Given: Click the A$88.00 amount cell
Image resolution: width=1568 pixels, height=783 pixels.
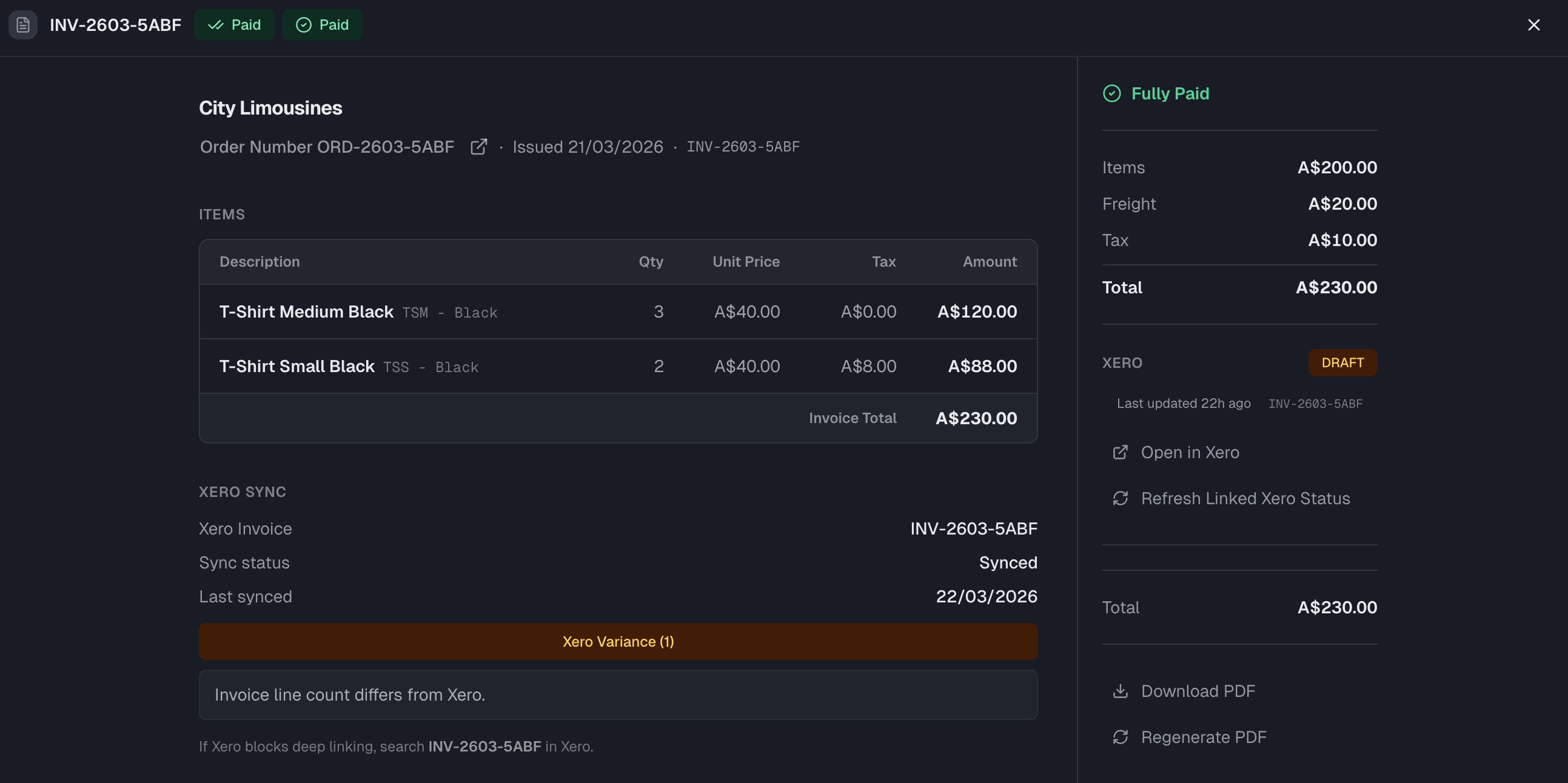Looking at the screenshot, I should point(982,366).
